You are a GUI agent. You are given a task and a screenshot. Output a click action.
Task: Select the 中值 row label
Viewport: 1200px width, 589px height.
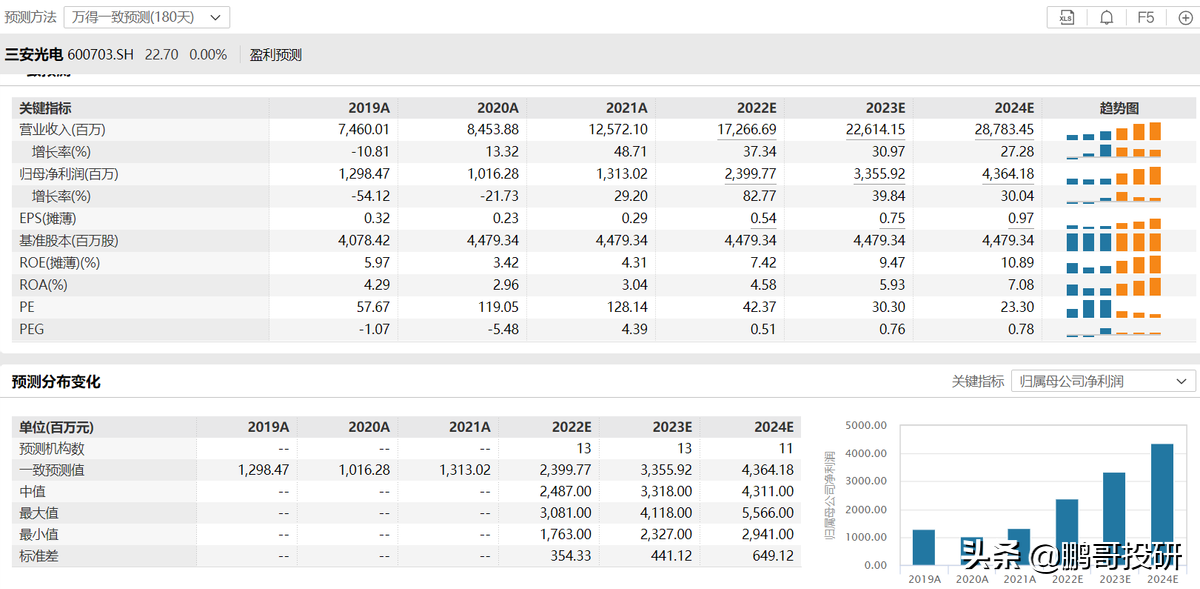pos(33,491)
